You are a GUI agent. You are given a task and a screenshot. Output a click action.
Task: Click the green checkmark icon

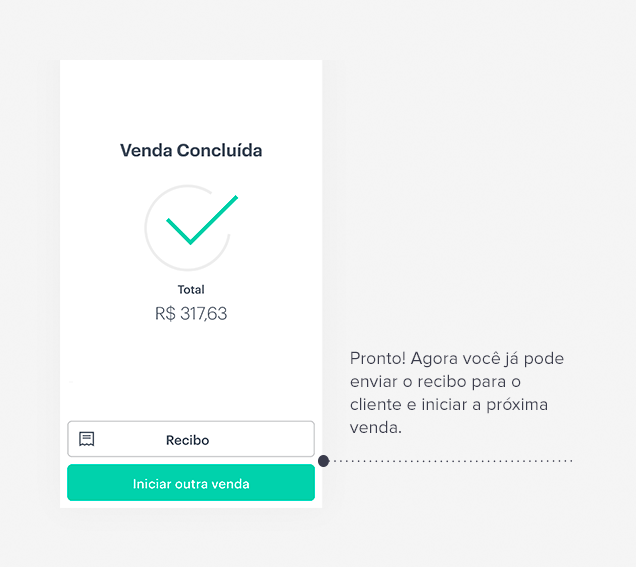point(202,219)
